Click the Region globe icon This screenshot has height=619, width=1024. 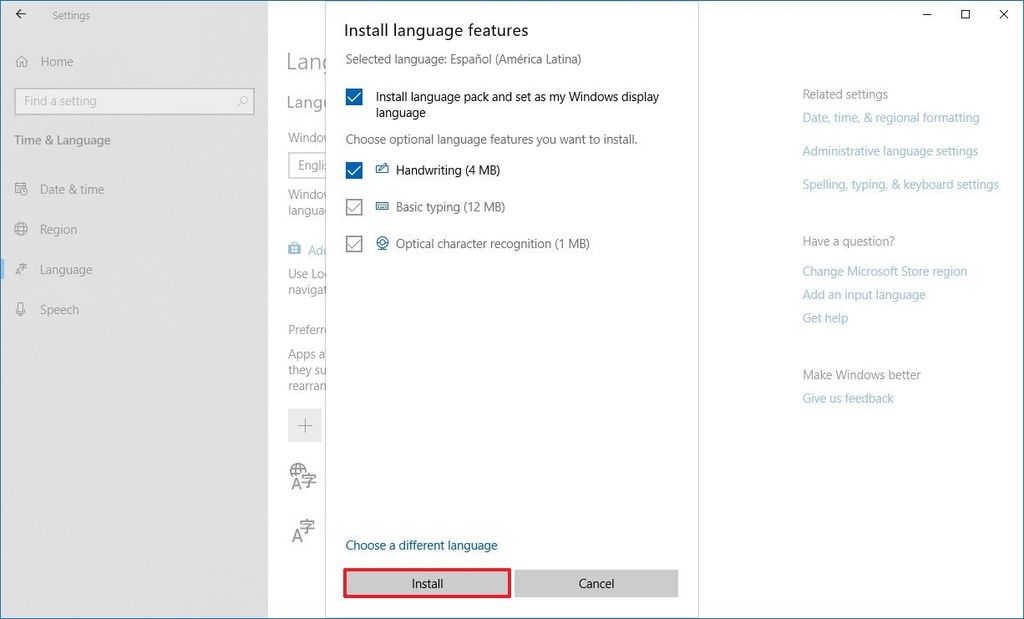pos(23,229)
